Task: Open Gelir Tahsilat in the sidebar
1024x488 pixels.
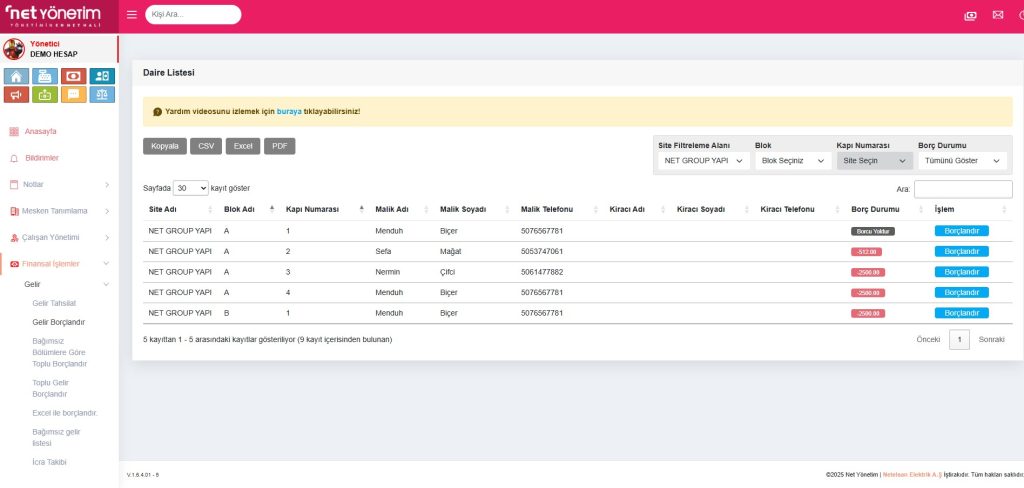Action: 54,302
